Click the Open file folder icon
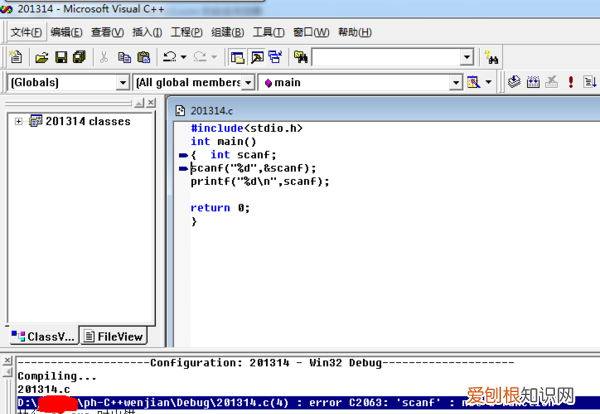Viewport: 600px width, 414px height. (x=41, y=57)
